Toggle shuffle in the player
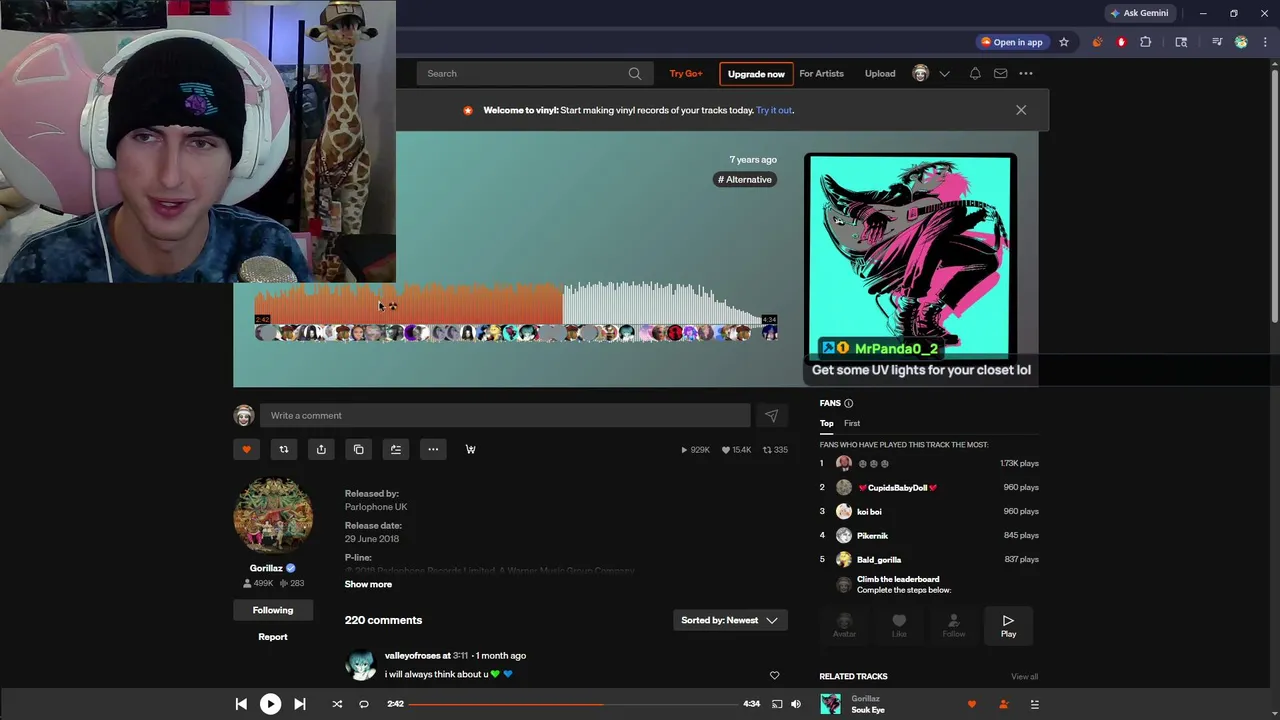Viewport: 1280px width, 720px height. tap(337, 704)
